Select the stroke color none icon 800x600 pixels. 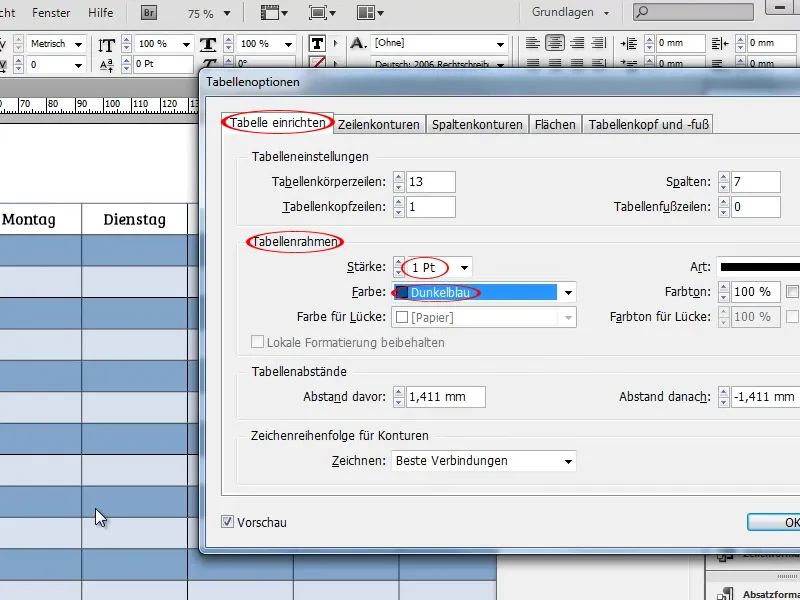pos(317,63)
